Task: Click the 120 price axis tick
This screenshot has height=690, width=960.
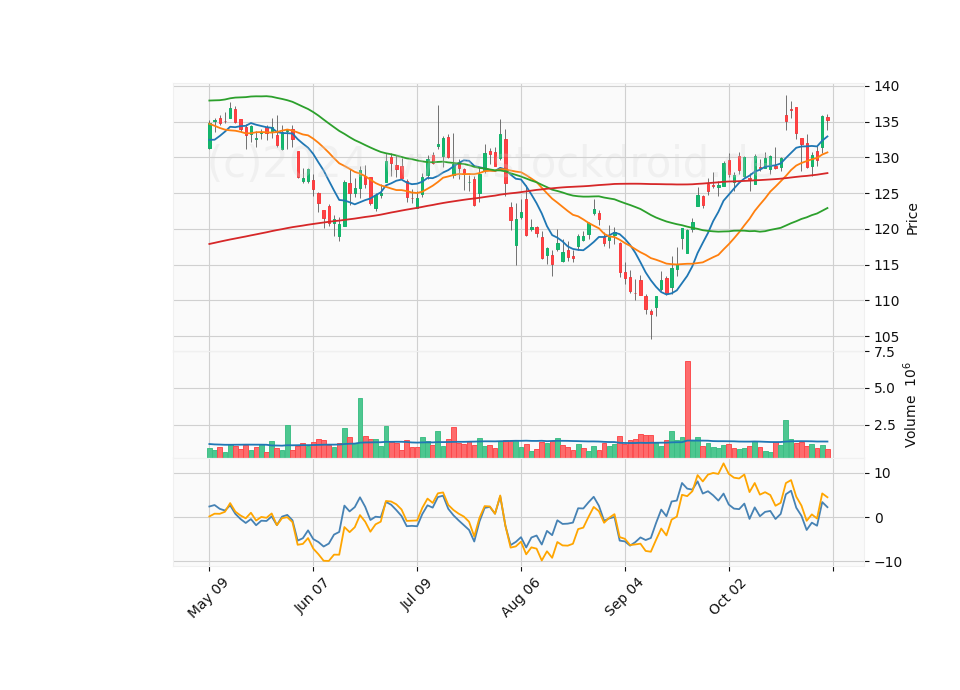Action: (x=887, y=230)
